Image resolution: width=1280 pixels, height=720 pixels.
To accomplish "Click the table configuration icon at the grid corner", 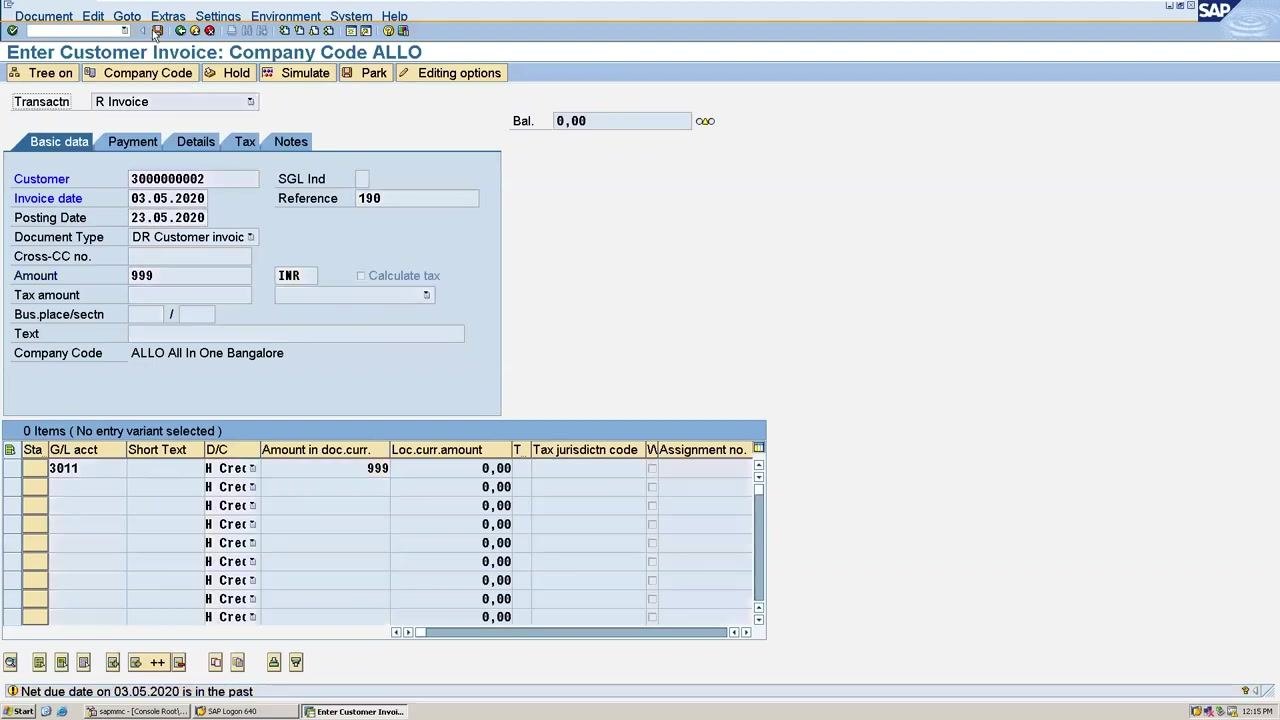I will [x=759, y=449].
